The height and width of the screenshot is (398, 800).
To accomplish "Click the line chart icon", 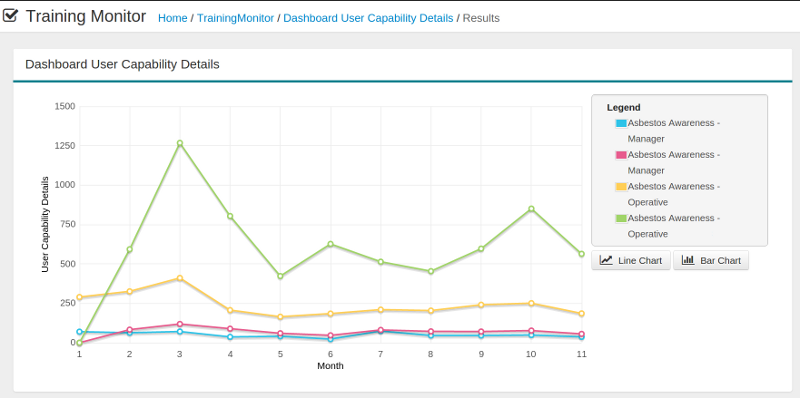I will 606,260.
